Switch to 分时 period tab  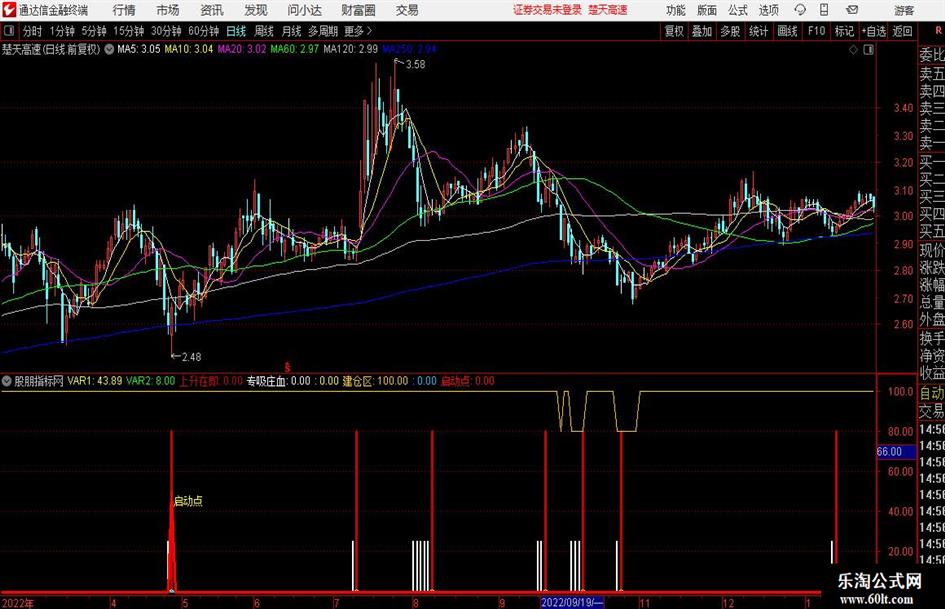32,31
